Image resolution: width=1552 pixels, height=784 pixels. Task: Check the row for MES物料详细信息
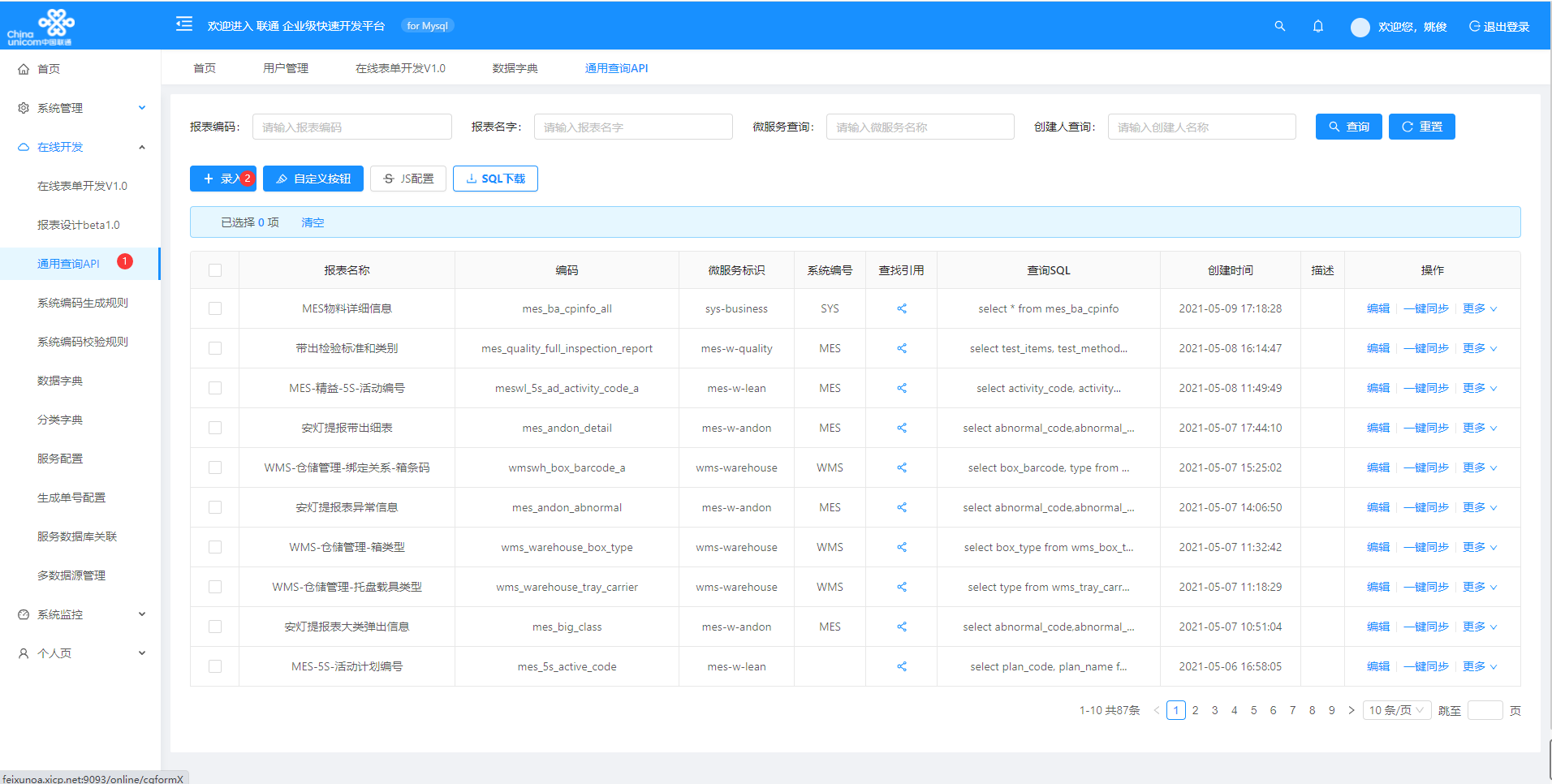point(215,308)
